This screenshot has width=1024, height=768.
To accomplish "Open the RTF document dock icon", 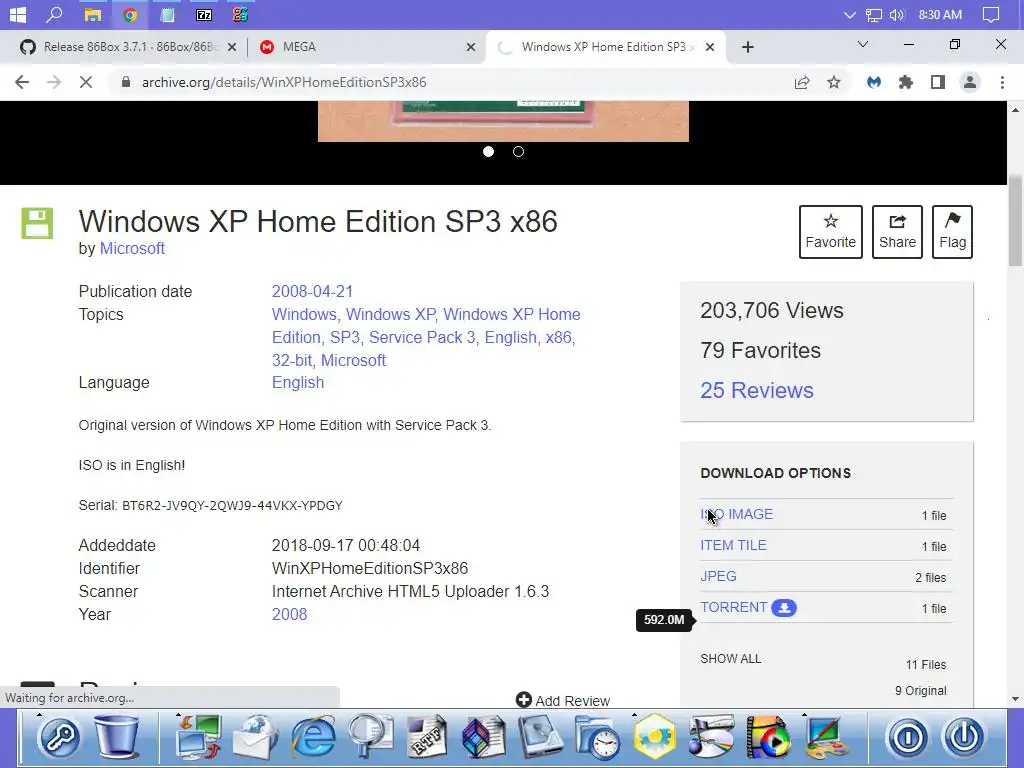I will pyautogui.click(x=427, y=737).
